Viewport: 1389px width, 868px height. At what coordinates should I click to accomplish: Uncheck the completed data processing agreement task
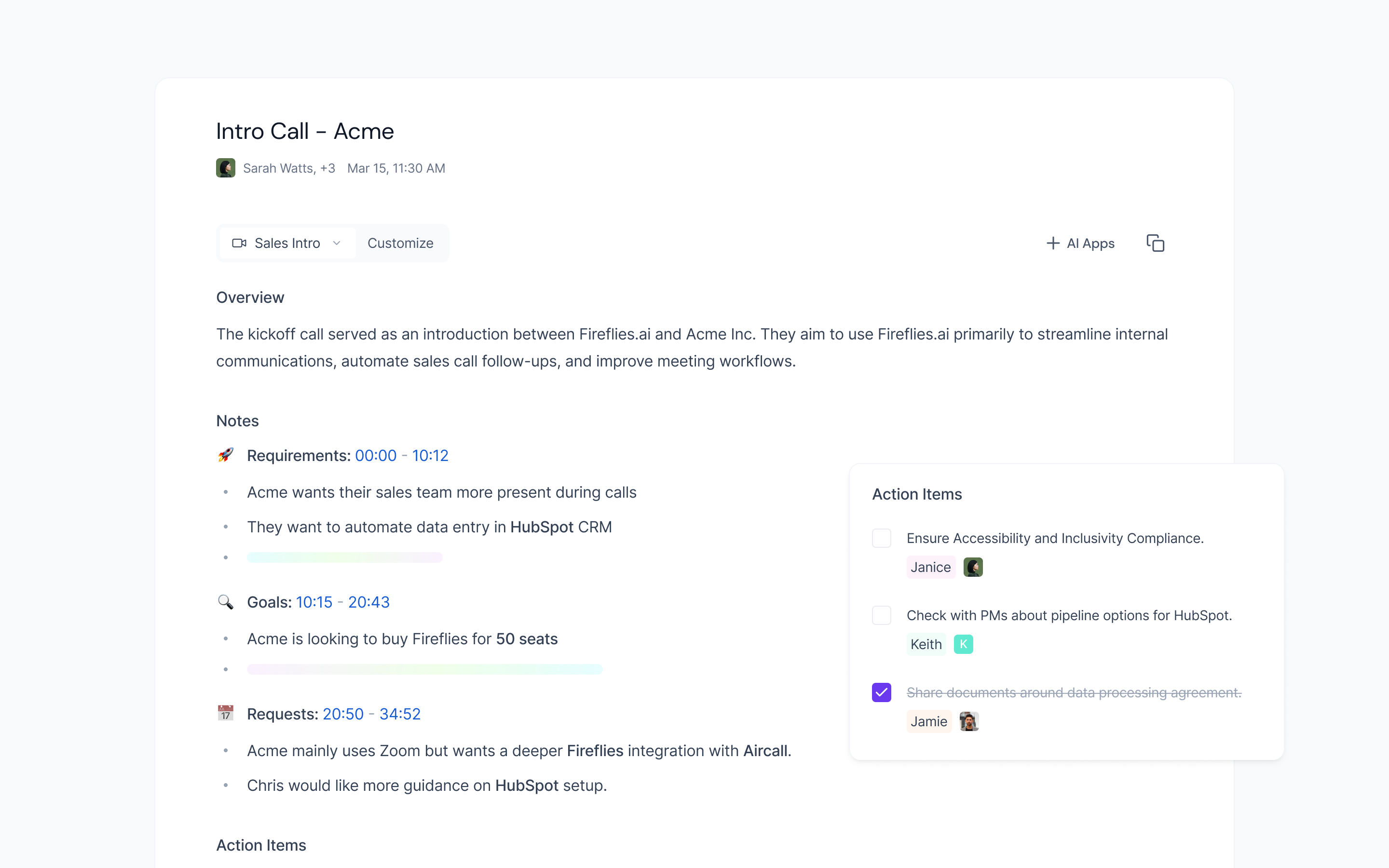(882, 692)
